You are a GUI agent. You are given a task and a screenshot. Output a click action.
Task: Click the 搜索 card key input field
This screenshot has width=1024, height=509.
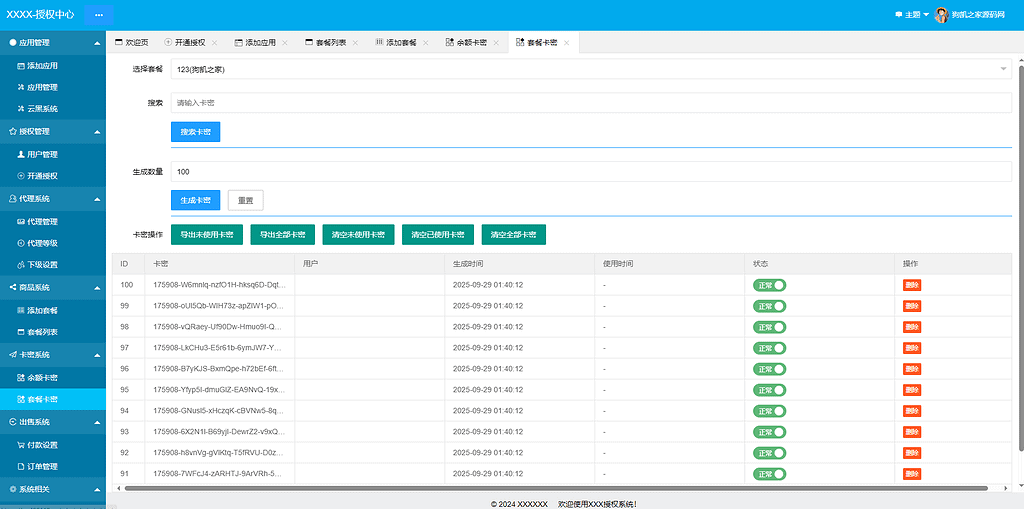(x=591, y=103)
